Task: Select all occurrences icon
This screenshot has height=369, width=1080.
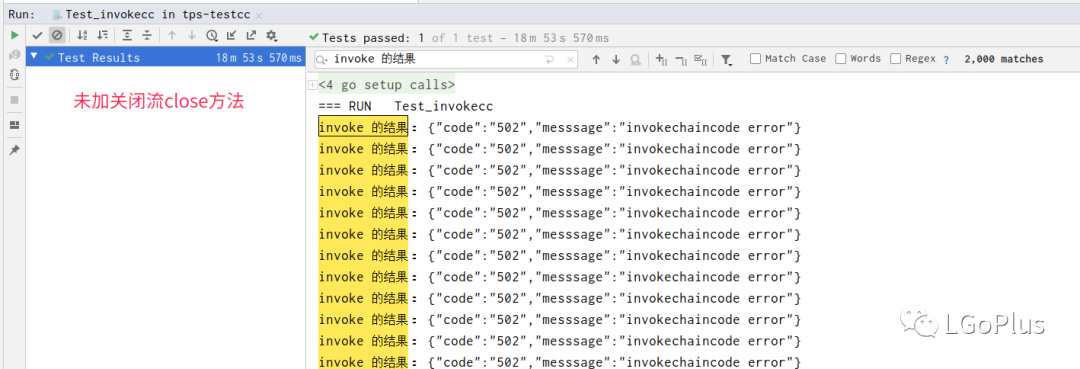Action: [x=700, y=60]
